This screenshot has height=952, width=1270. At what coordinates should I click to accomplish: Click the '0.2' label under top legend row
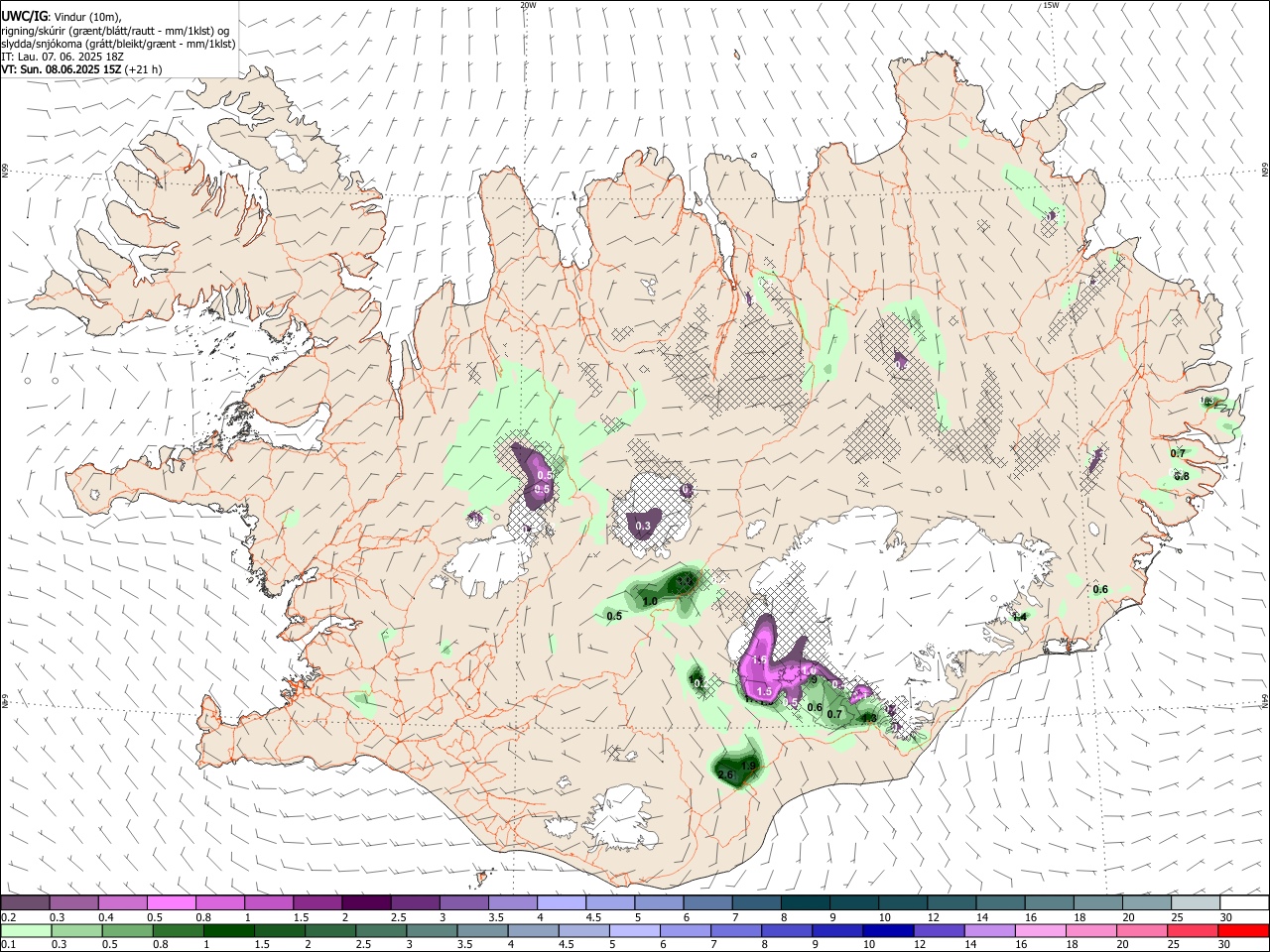pyautogui.click(x=8, y=917)
